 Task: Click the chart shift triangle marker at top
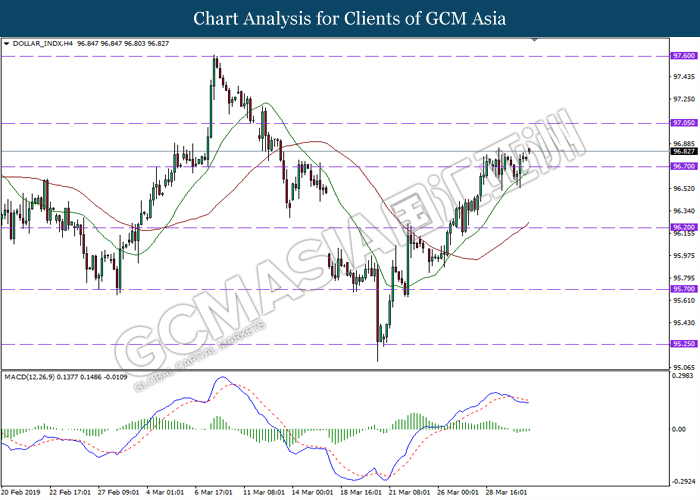534,40
